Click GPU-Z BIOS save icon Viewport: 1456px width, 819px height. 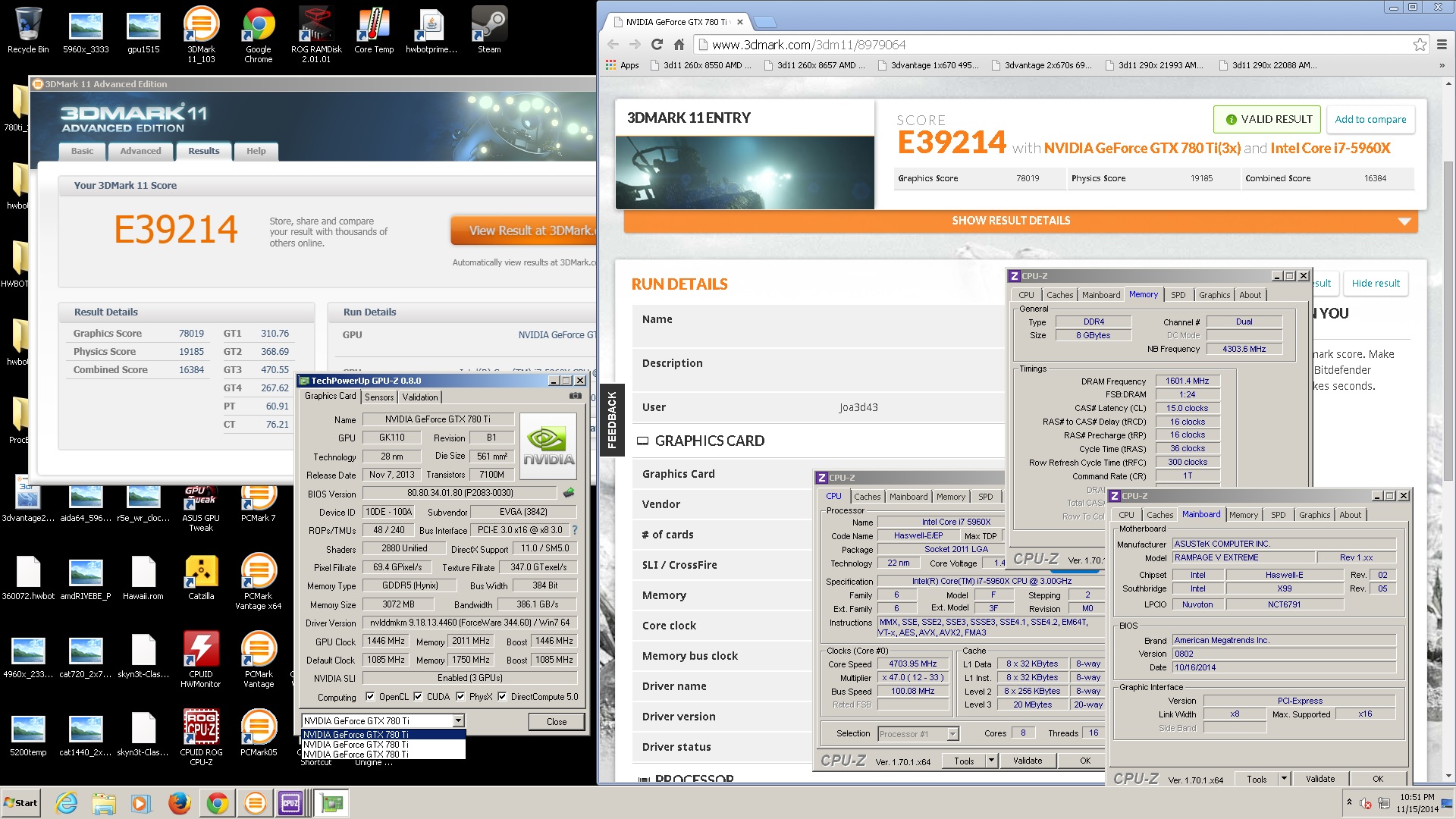[x=569, y=493]
